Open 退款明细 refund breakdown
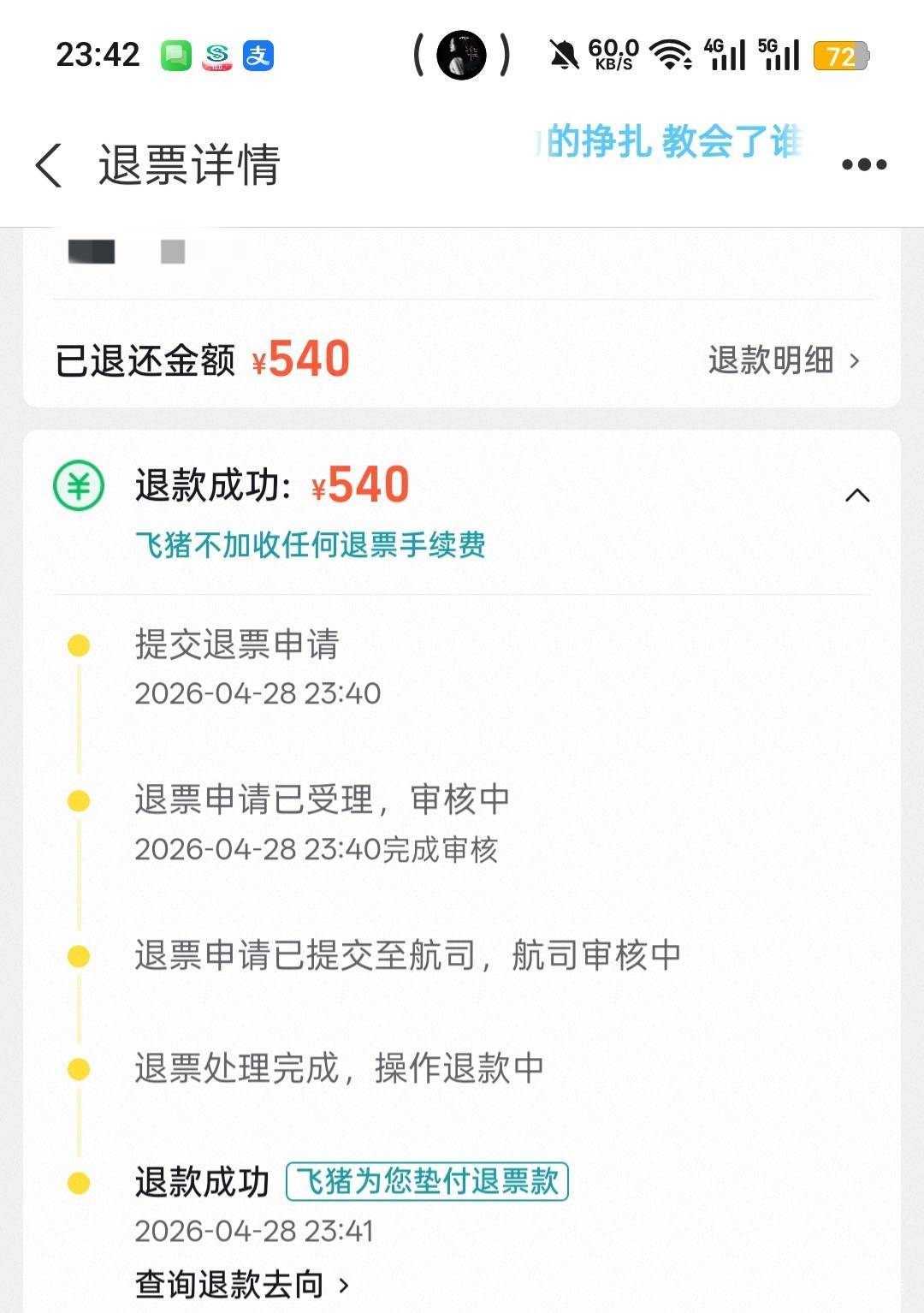Image resolution: width=924 pixels, height=1313 pixels. [770, 360]
